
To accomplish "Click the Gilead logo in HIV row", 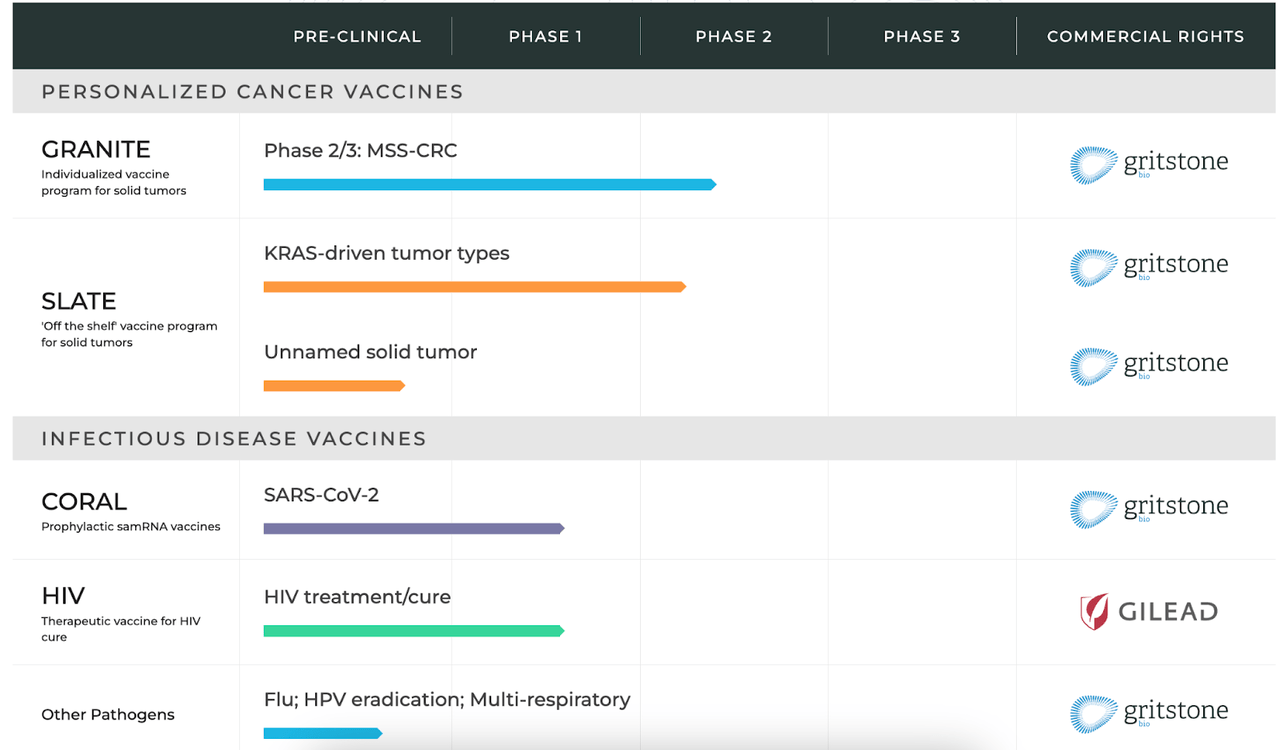I will (1149, 611).
